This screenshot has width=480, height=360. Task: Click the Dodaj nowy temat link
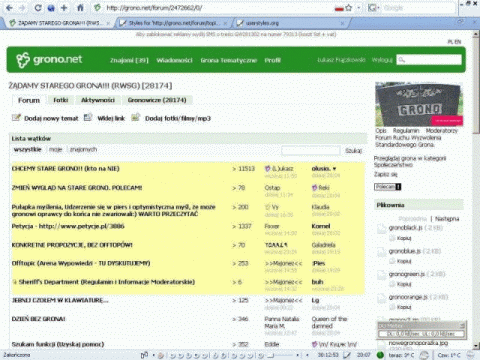click(x=51, y=119)
